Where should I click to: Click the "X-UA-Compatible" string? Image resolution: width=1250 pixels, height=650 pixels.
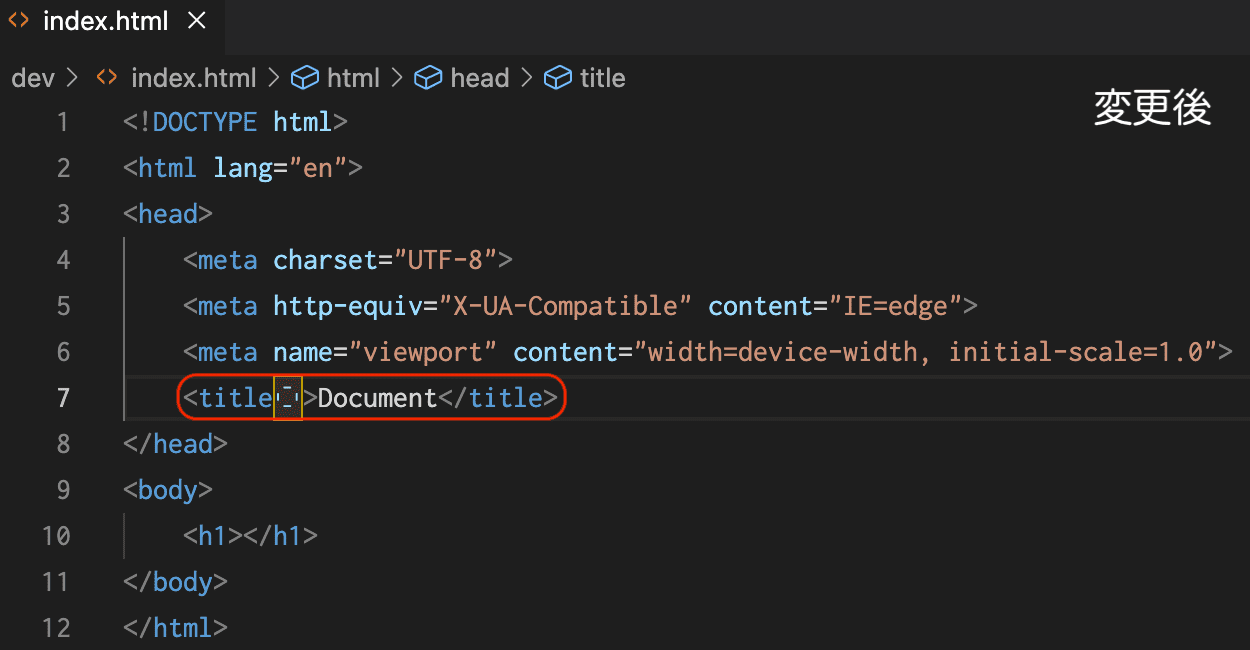565,306
